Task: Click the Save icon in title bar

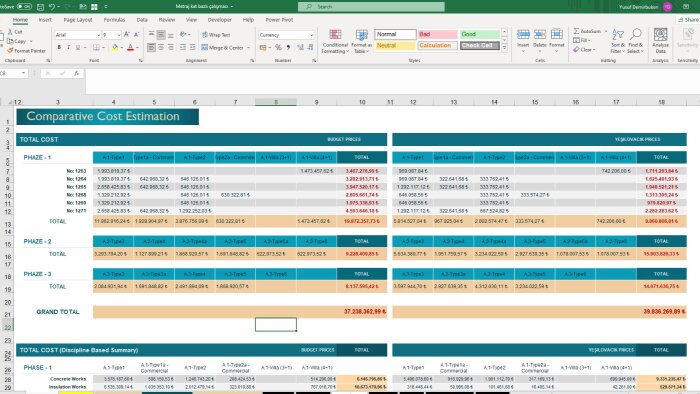Action: click(x=40, y=7)
